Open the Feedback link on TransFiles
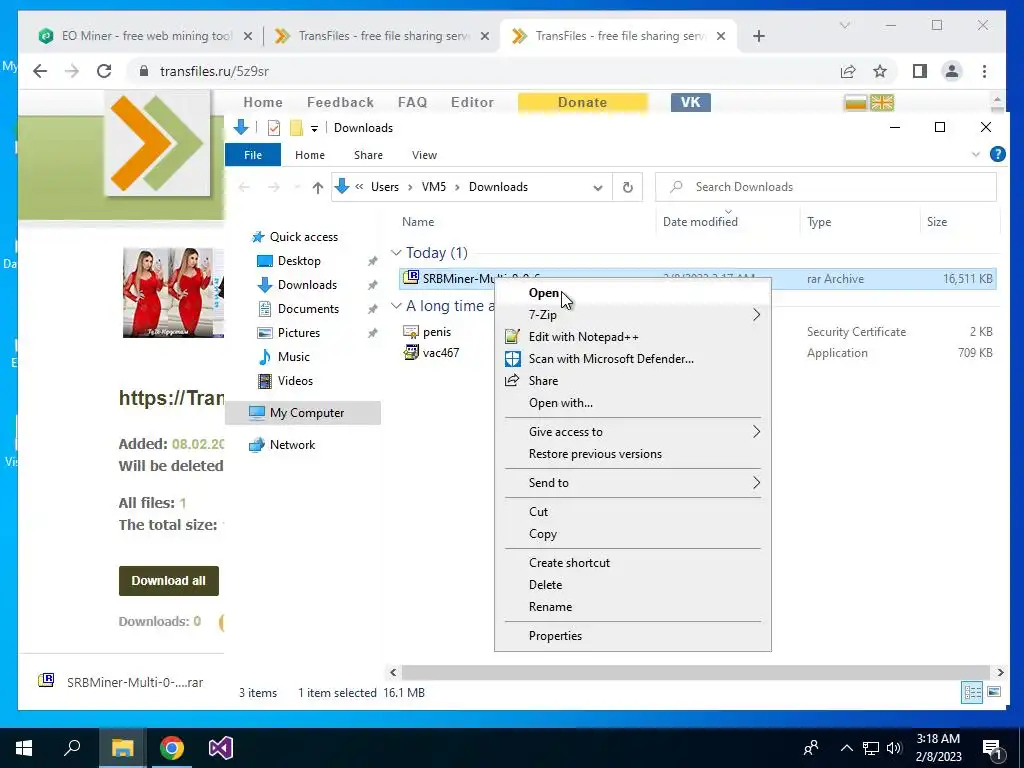1024x768 pixels. tap(340, 103)
